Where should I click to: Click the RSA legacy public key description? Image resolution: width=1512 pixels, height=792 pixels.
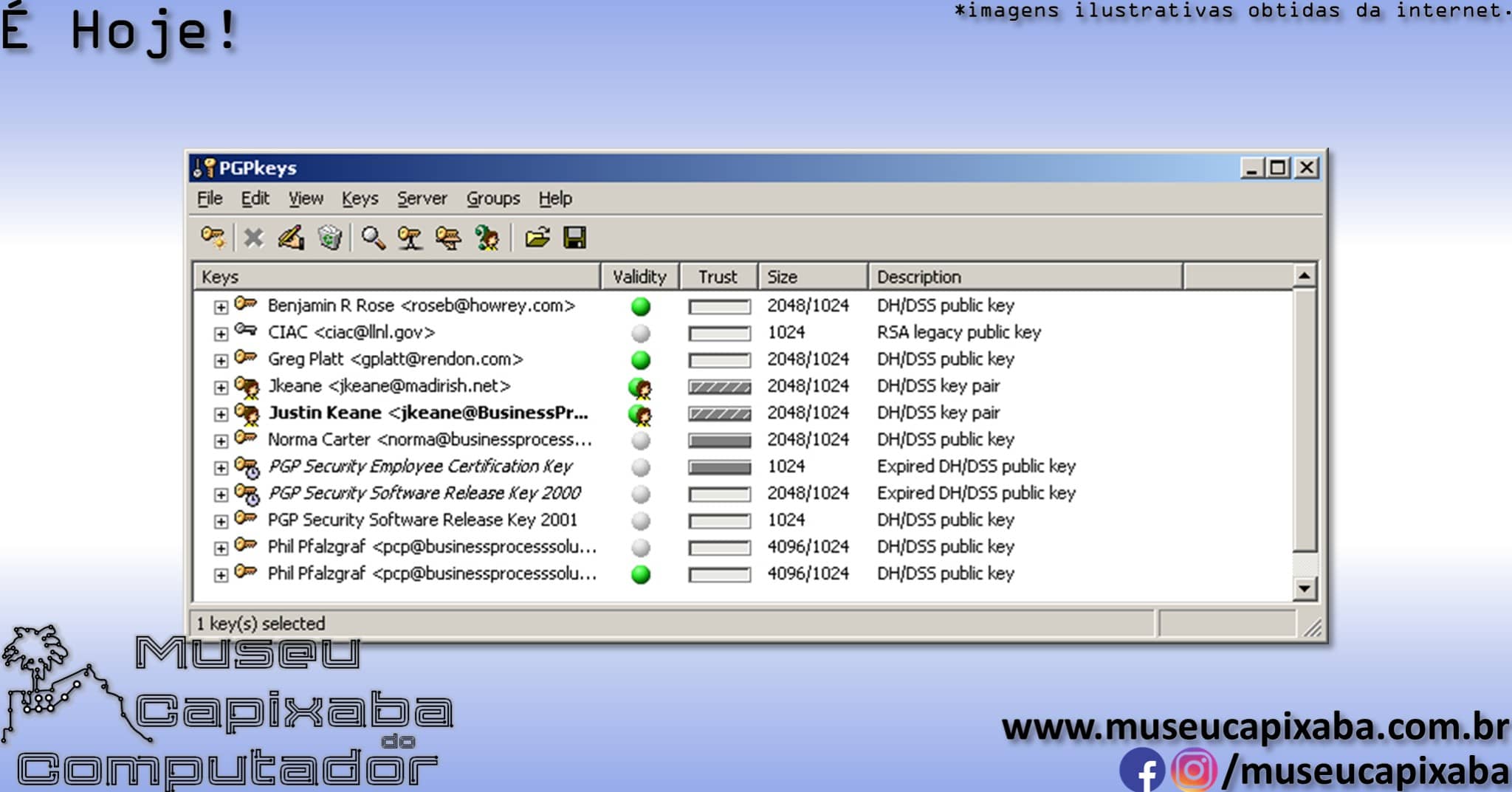click(958, 333)
